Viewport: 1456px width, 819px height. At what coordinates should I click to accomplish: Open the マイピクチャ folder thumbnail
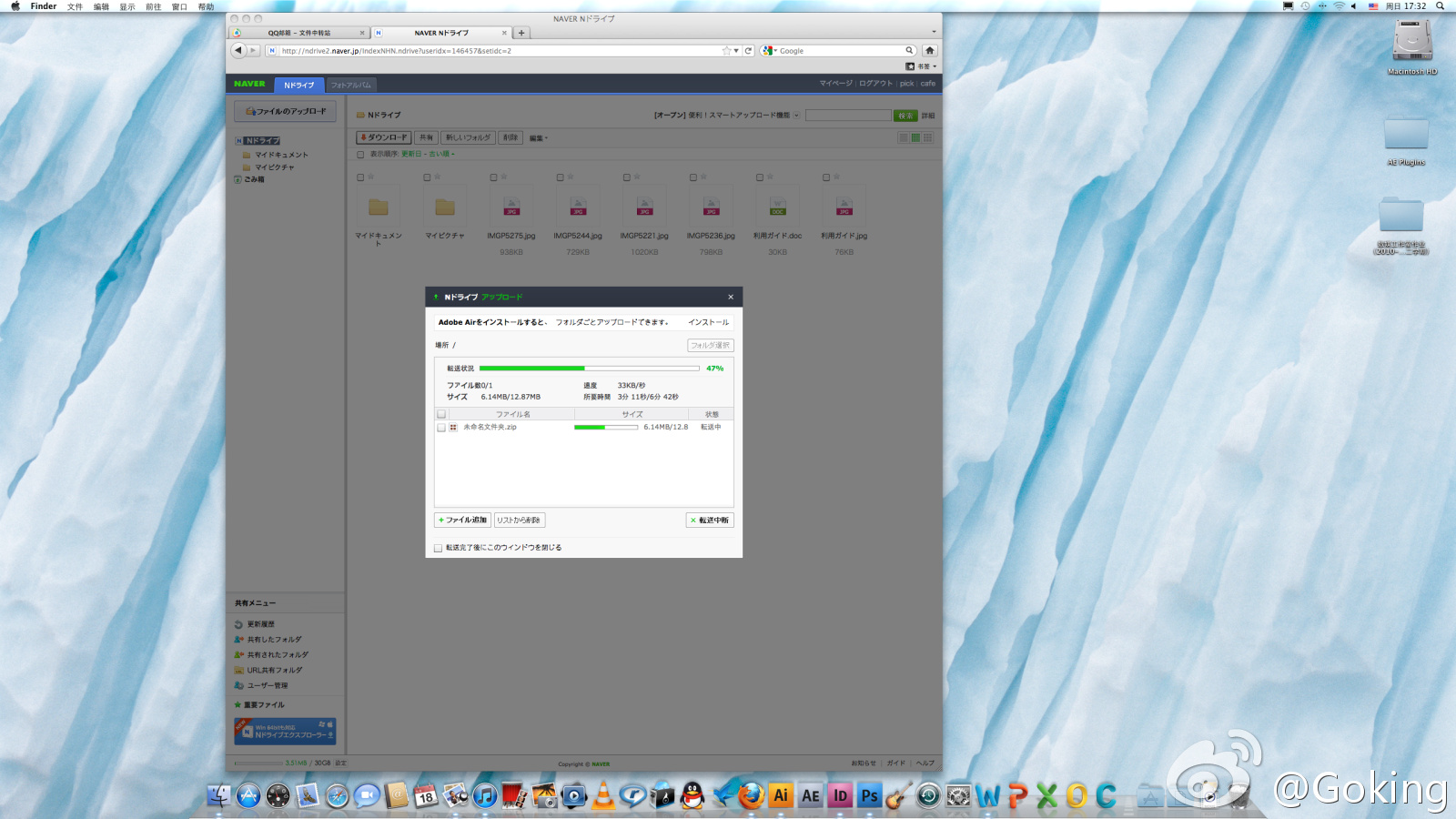click(x=445, y=207)
